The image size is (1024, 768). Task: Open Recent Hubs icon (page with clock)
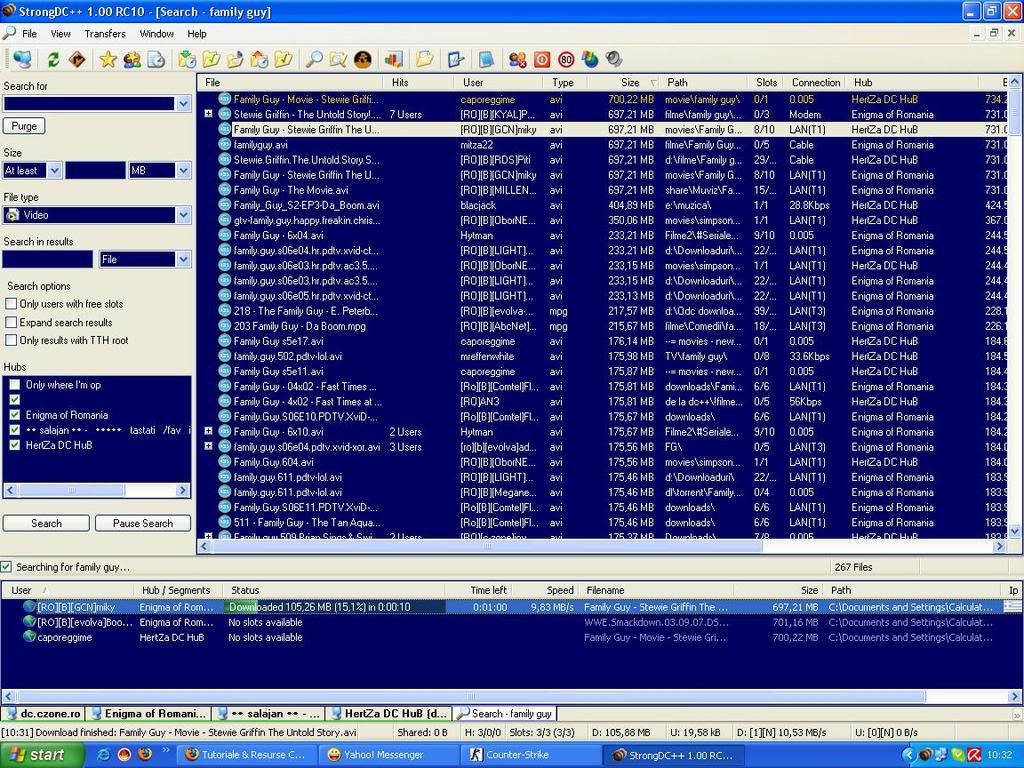click(156, 59)
